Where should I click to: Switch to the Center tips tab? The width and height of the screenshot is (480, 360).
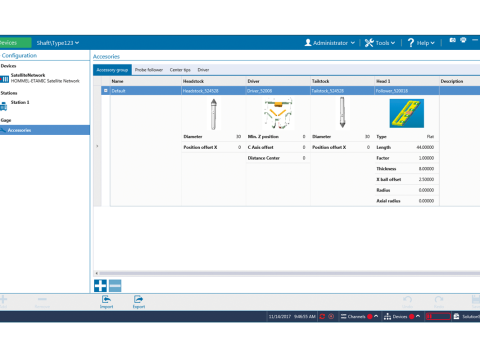point(180,70)
